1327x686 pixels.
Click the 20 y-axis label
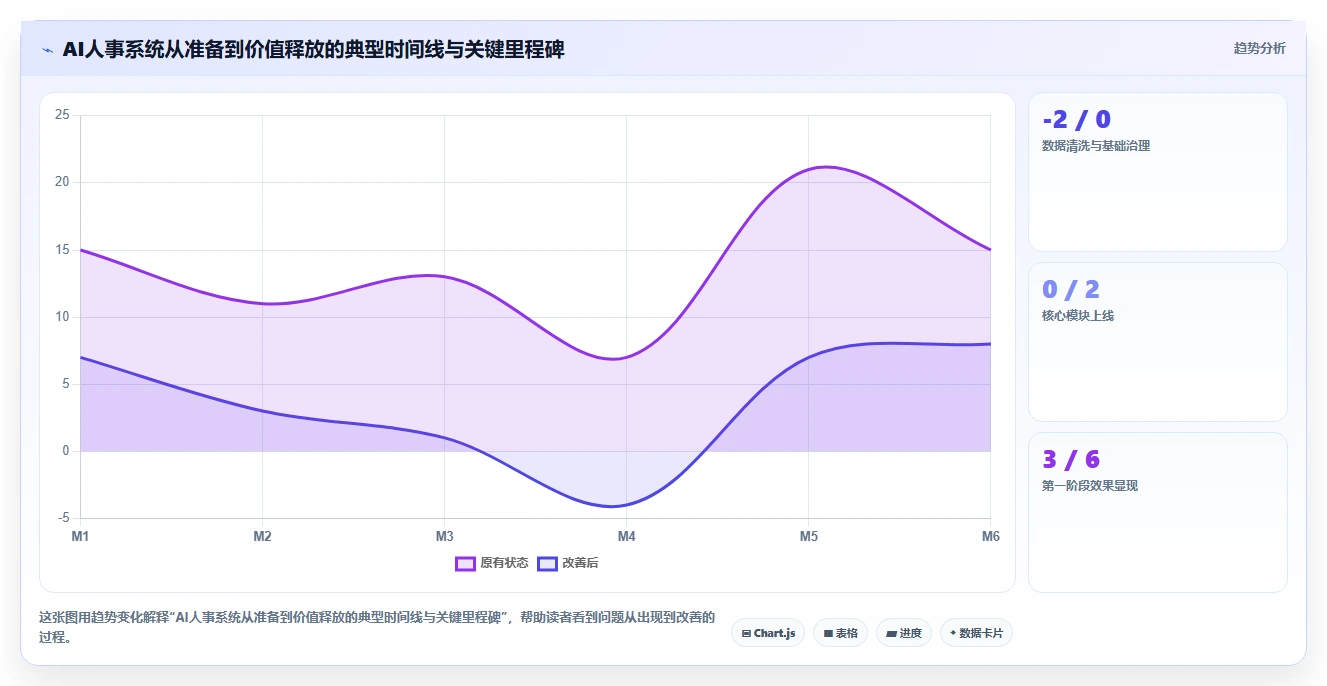coord(62,182)
